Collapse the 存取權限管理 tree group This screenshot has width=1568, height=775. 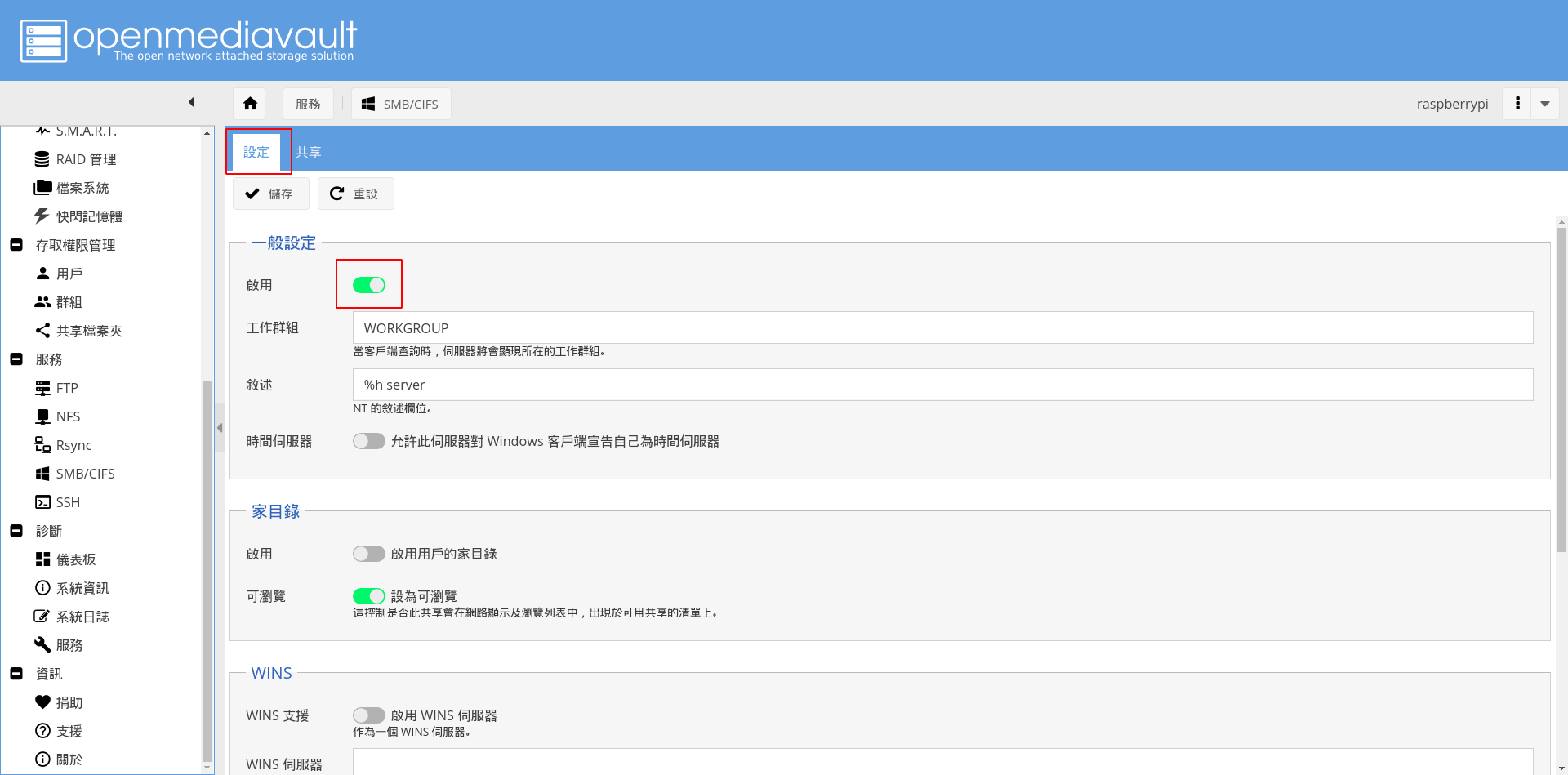click(x=16, y=245)
